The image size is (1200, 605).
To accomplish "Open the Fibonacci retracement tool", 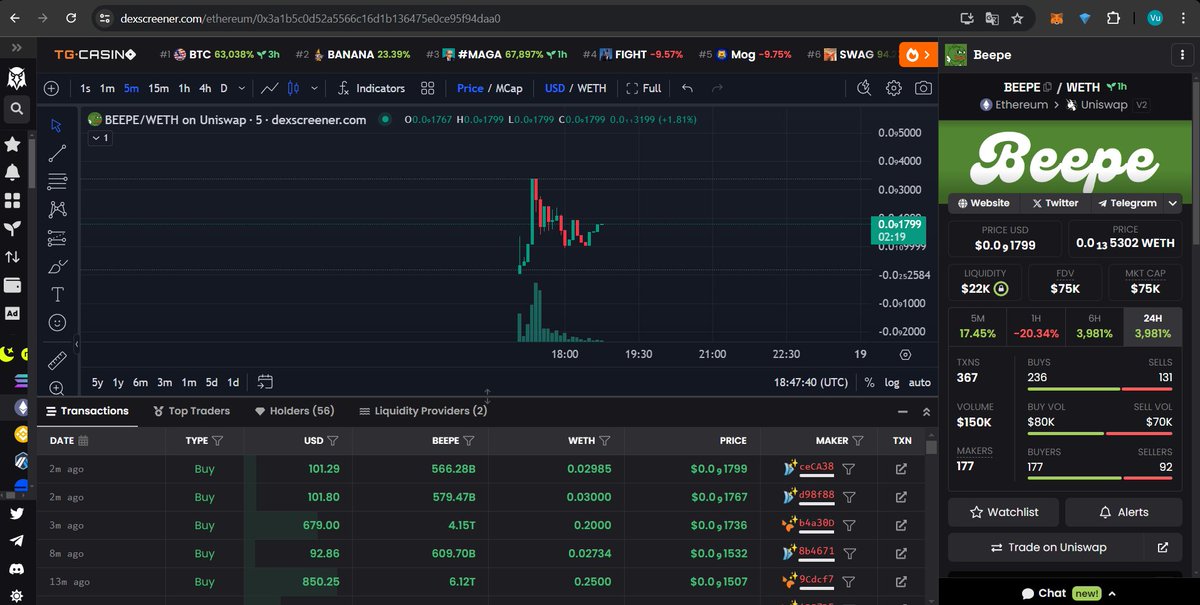I will tap(57, 181).
